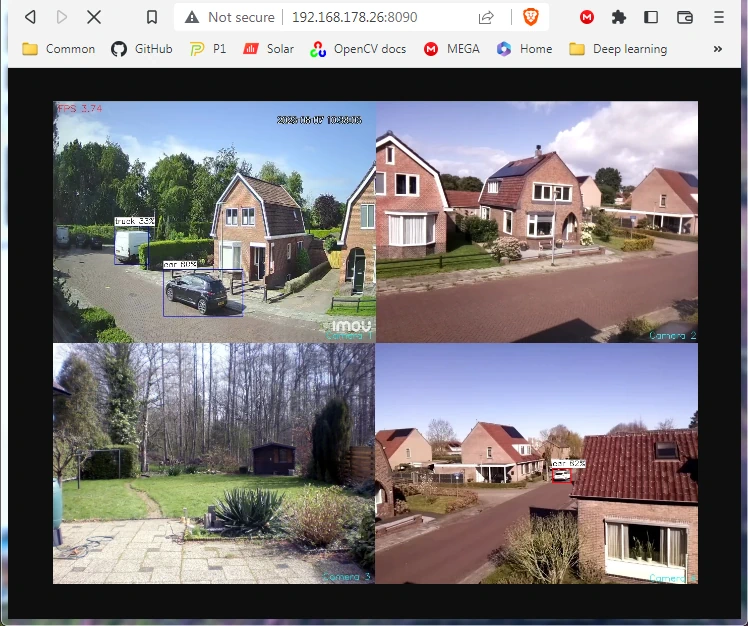Click the timestamp overlay on Camera 1
The height and width of the screenshot is (626, 748).
tap(319, 120)
